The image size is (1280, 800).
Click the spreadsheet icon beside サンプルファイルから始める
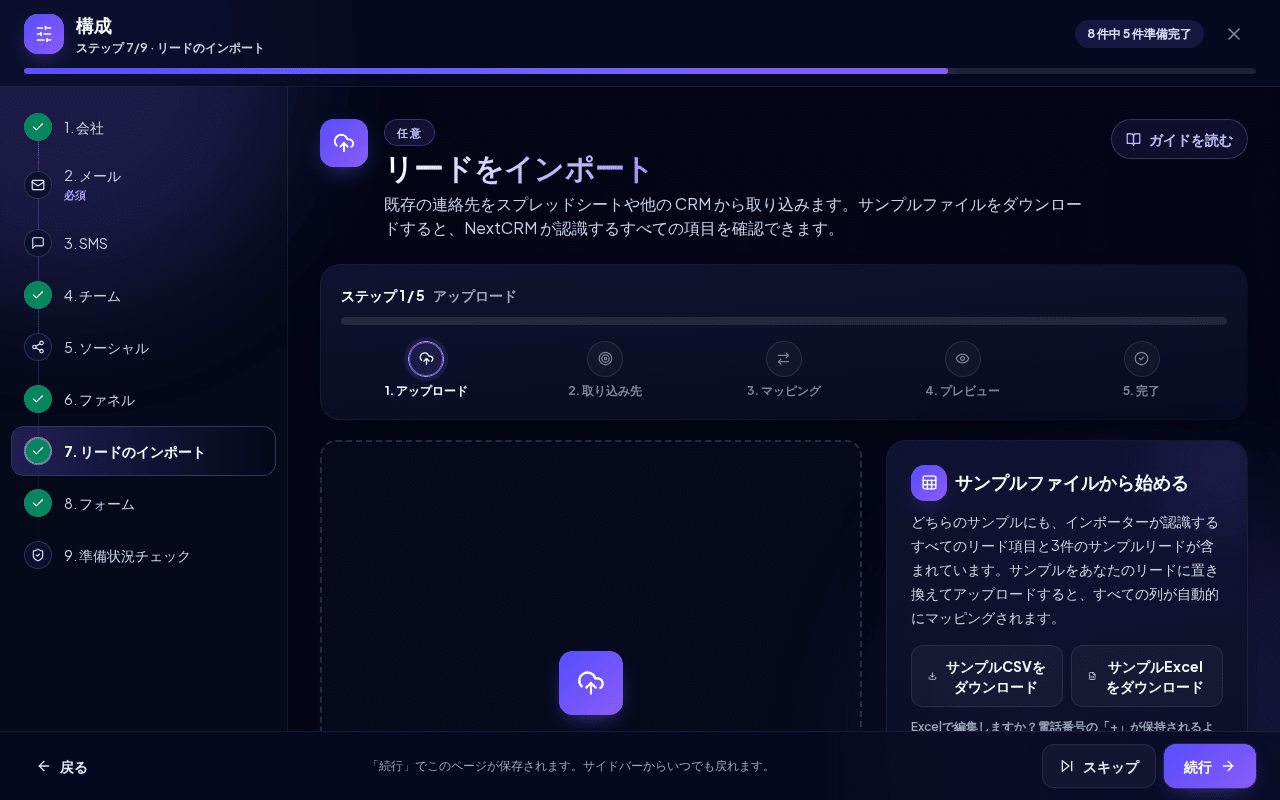pos(929,483)
